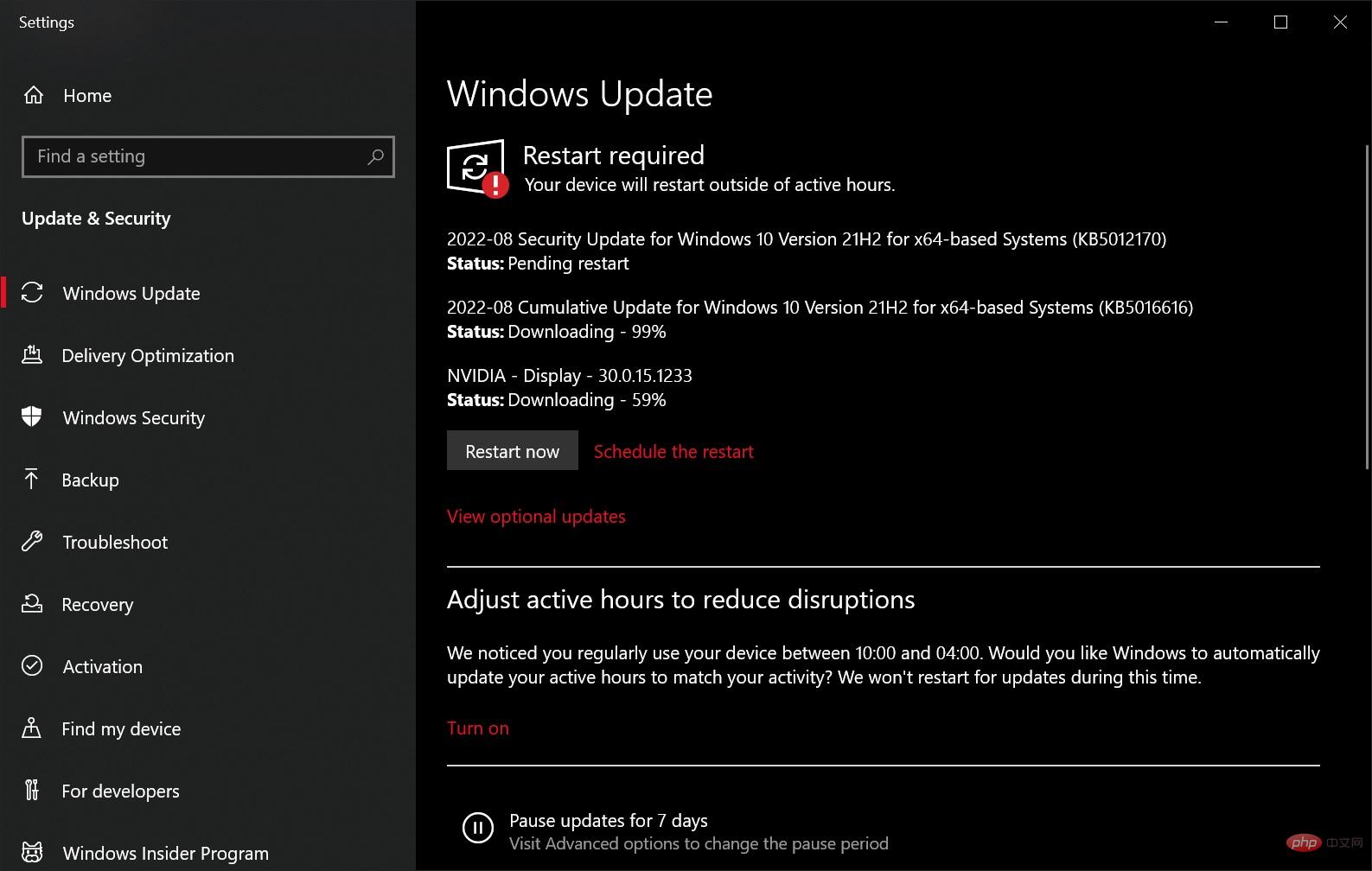The height and width of the screenshot is (871, 1372).
Task: Open the Recovery section
Action: pos(98,605)
